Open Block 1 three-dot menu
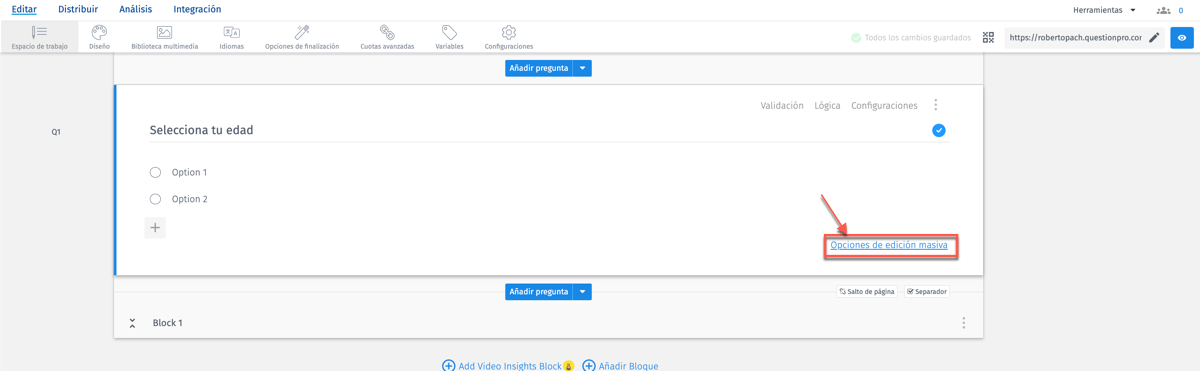Screen dimensions: 1200x371 (x=964, y=323)
